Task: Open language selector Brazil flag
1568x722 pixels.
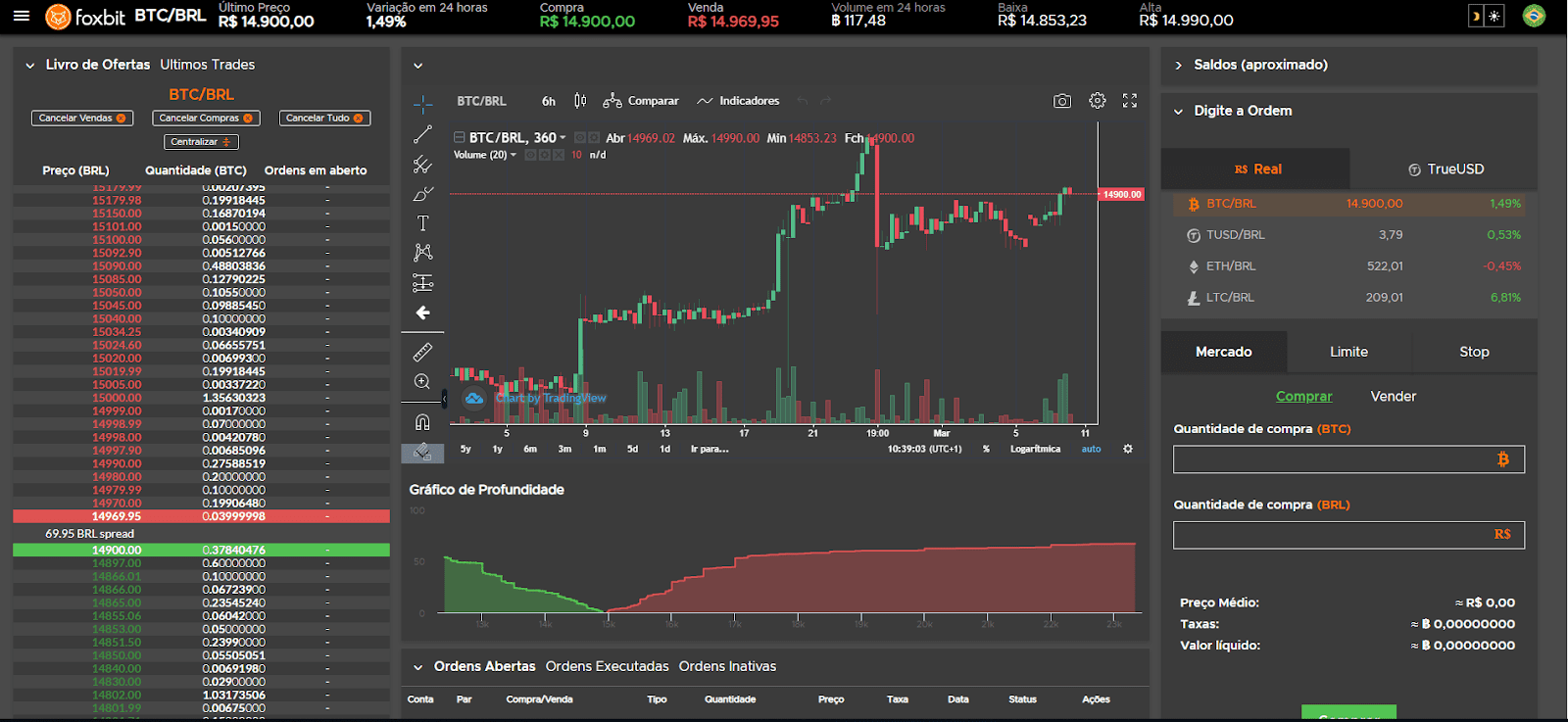Action: pyautogui.click(x=1534, y=16)
